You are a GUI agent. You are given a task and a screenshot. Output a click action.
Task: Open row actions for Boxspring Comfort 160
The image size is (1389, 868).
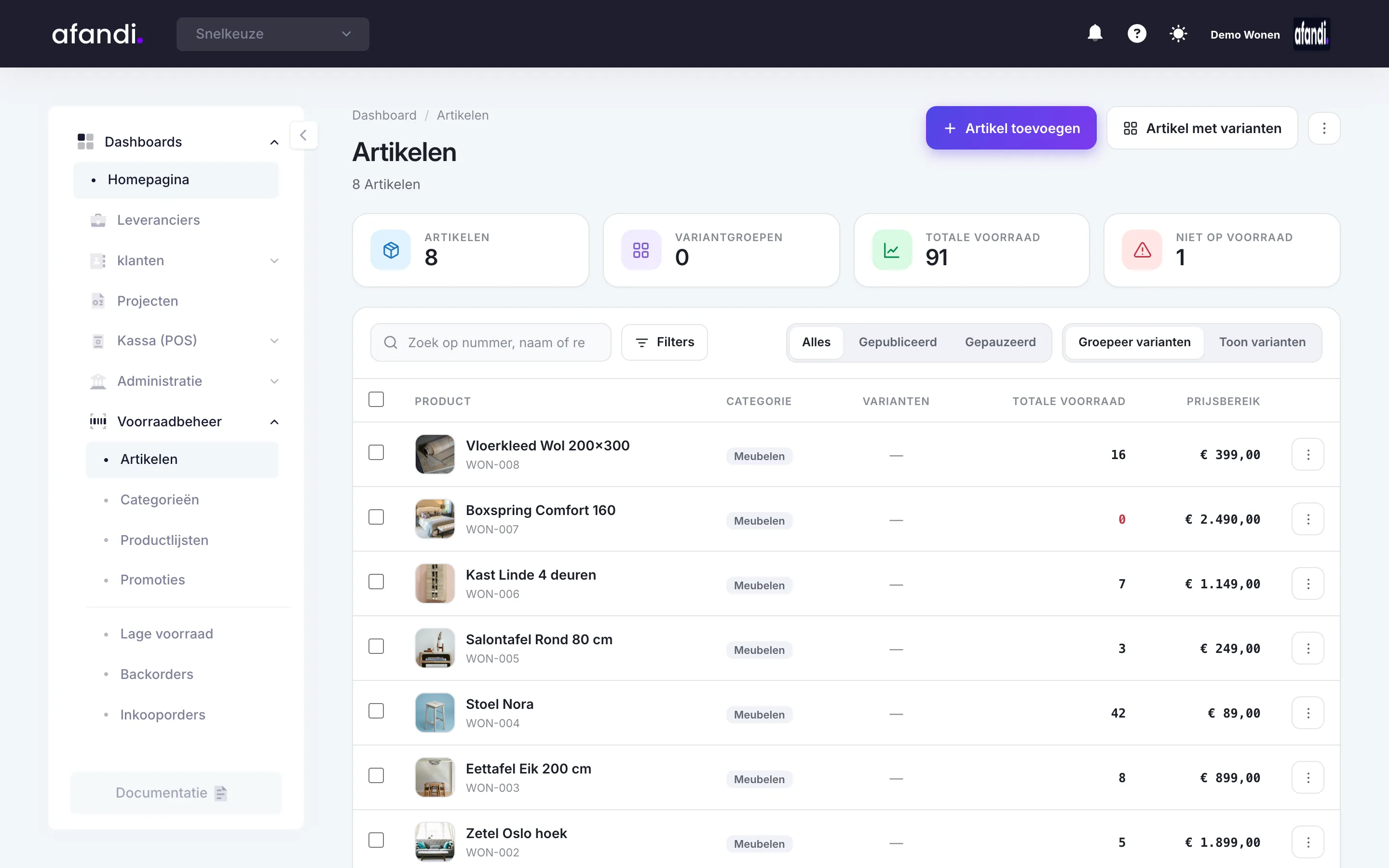[x=1307, y=519]
